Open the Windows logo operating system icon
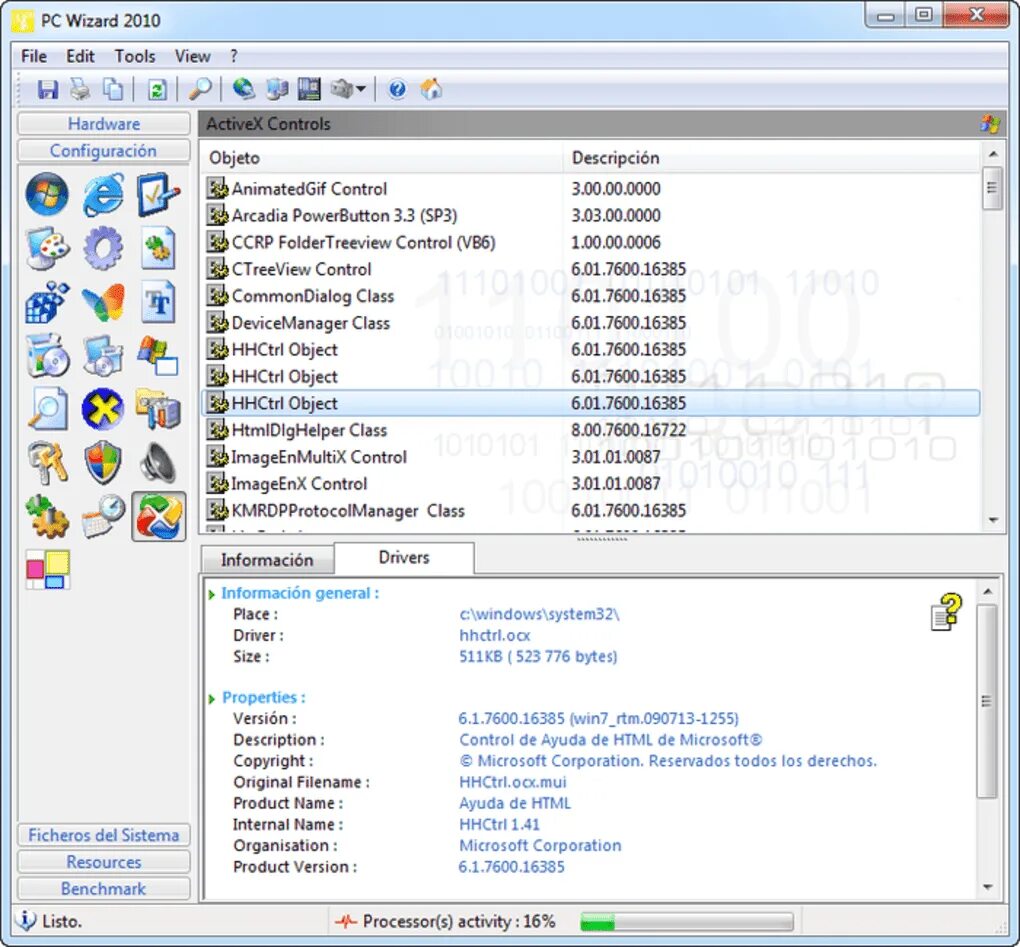This screenshot has height=947, width=1020. [x=47, y=194]
